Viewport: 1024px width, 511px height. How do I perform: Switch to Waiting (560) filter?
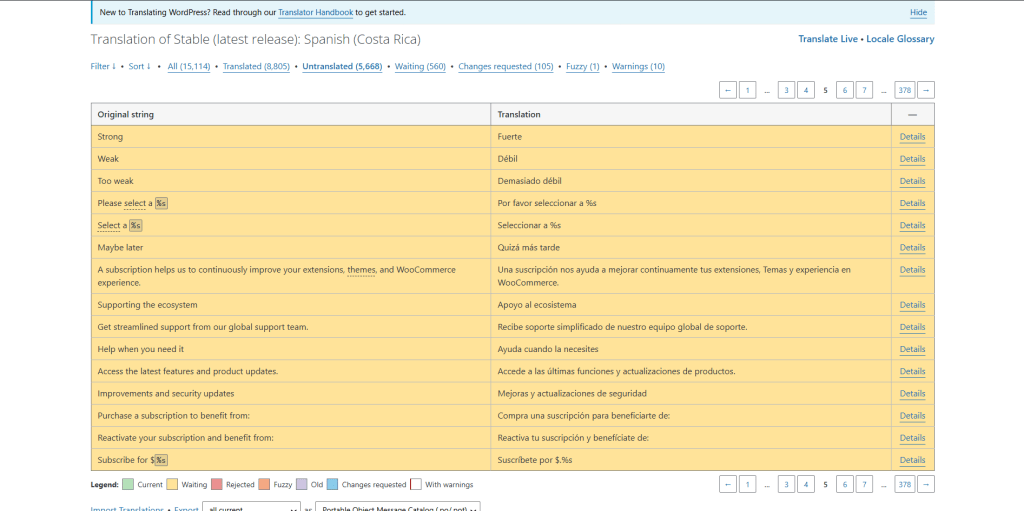(420, 67)
